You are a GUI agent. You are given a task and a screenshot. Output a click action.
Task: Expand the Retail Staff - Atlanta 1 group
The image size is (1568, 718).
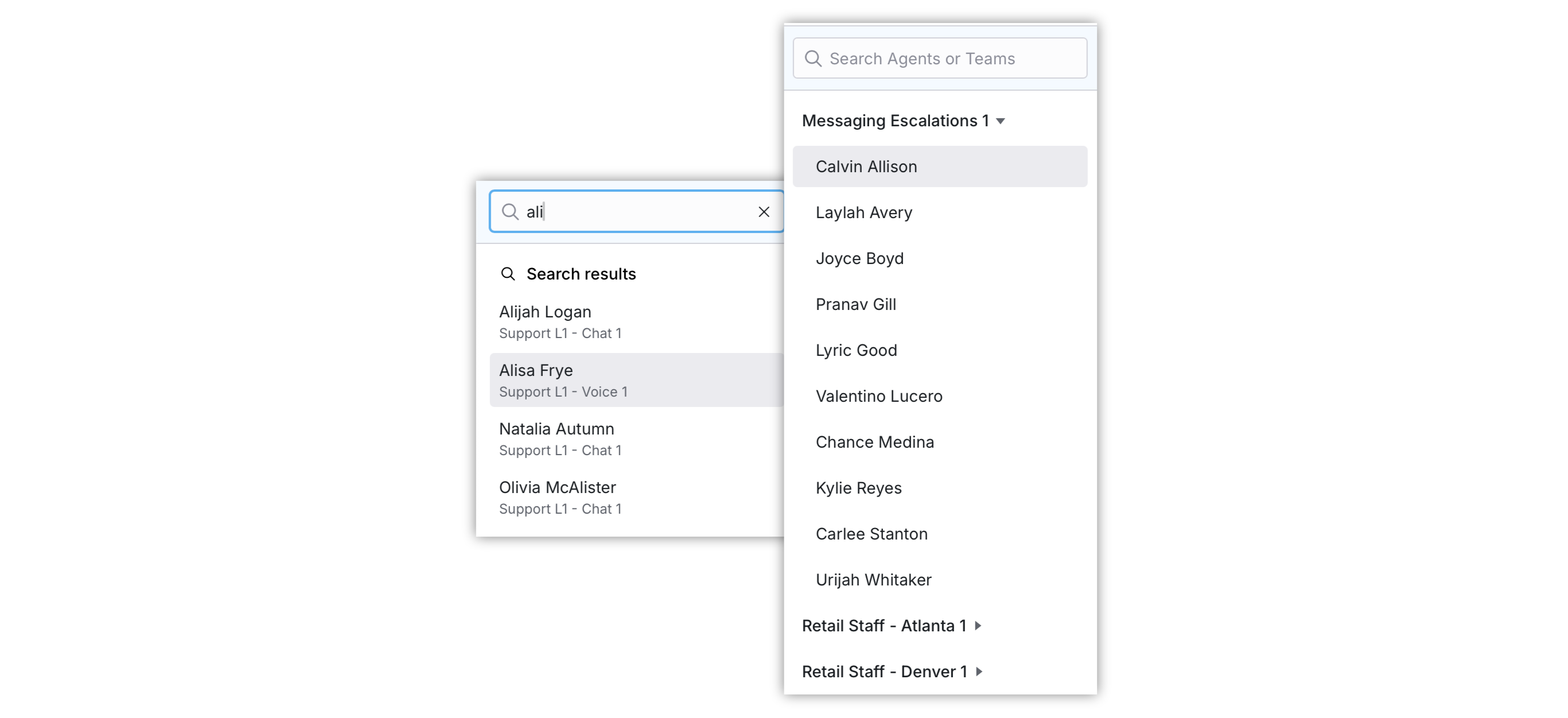tap(978, 626)
